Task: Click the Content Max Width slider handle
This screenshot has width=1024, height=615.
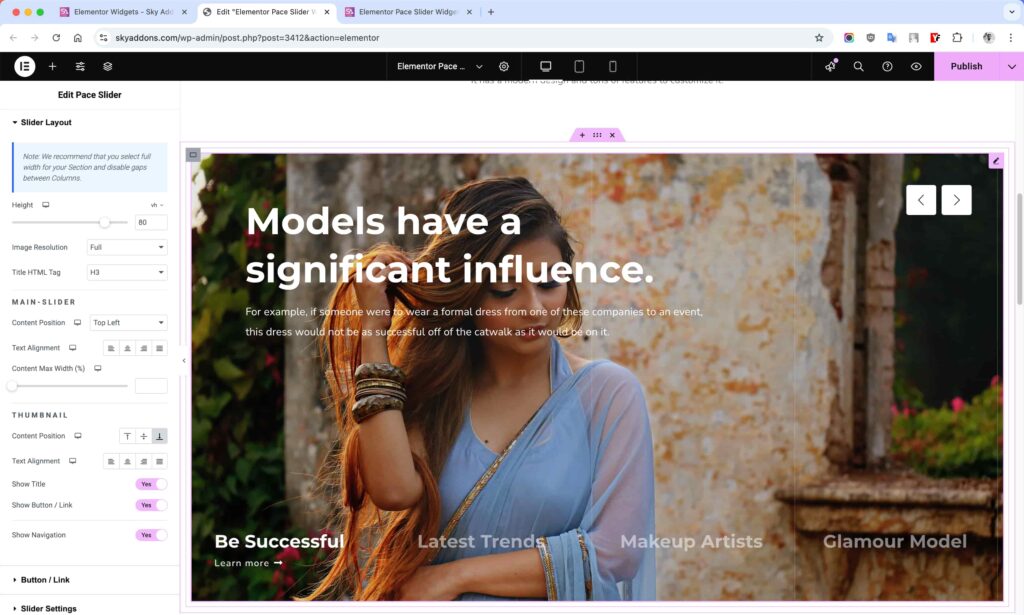Action: (12, 386)
